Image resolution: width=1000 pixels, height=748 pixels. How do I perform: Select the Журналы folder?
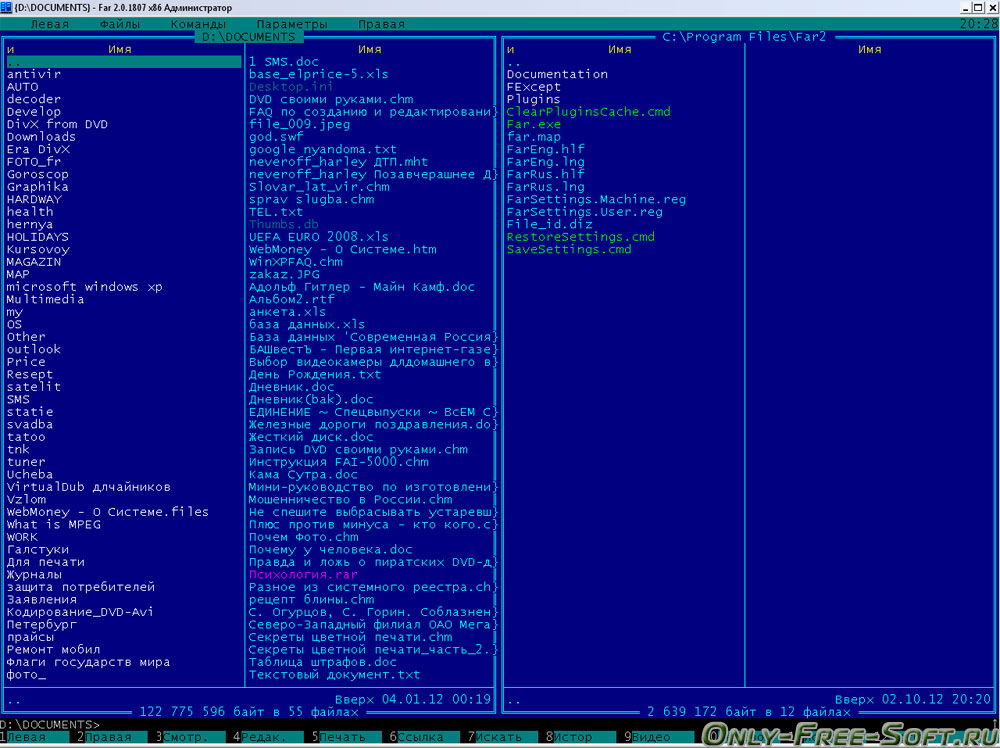click(x=34, y=575)
